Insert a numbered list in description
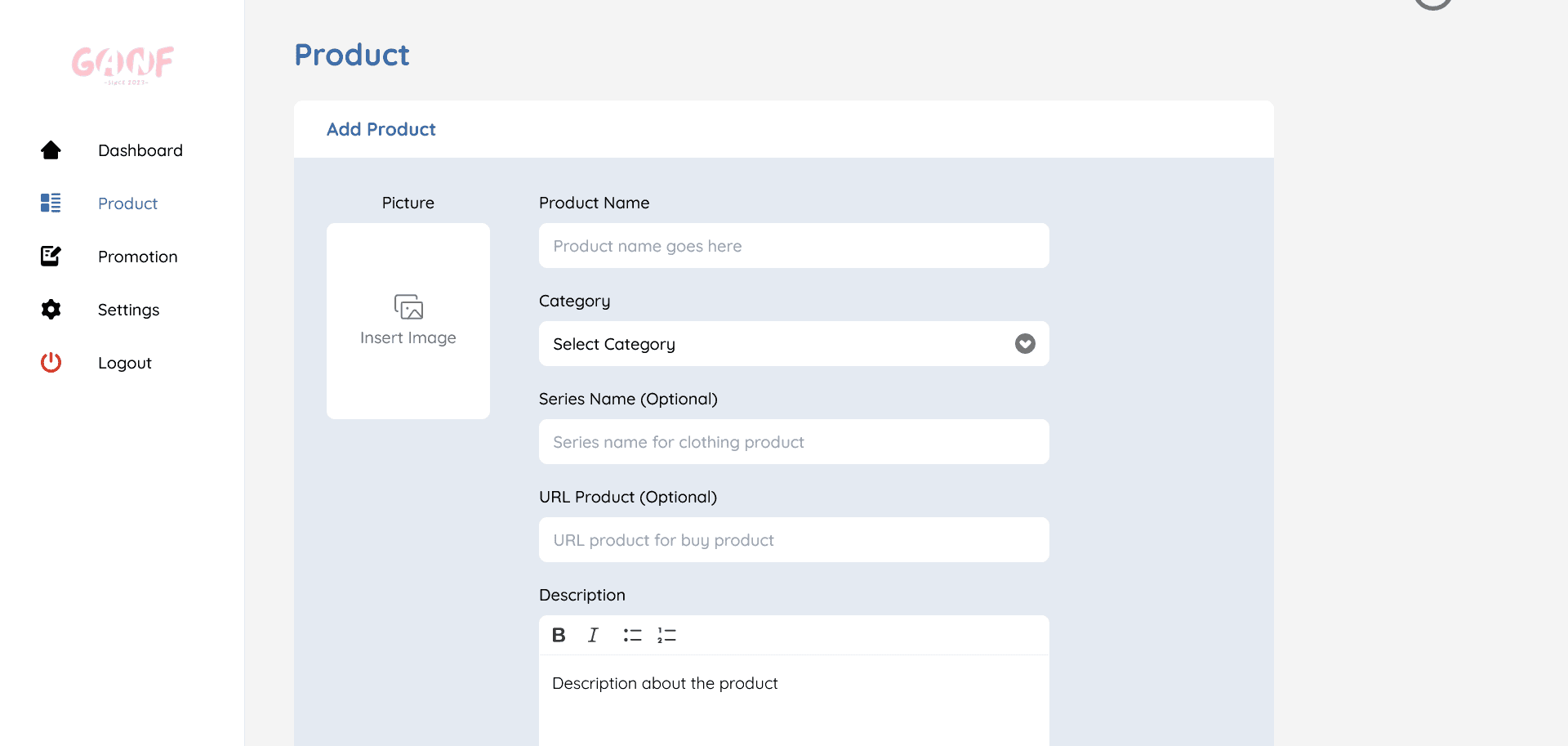The image size is (1568, 746). 666,635
